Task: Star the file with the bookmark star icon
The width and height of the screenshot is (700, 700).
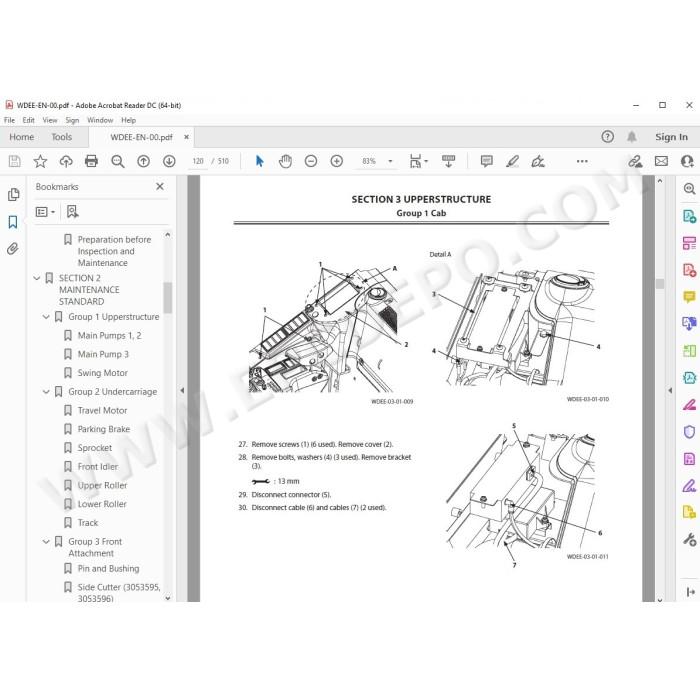Action: (x=40, y=161)
